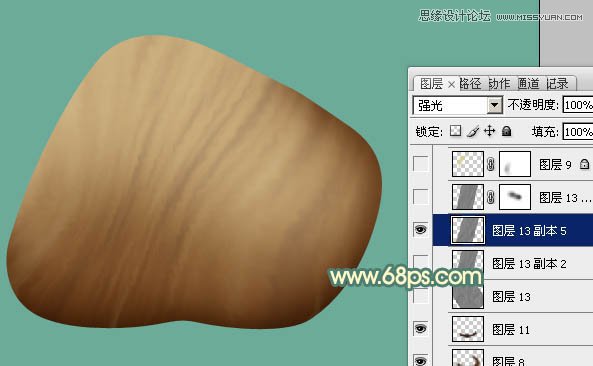Show hidden masked 图层 13 copy layer
The height and width of the screenshot is (366, 593).
[421, 197]
